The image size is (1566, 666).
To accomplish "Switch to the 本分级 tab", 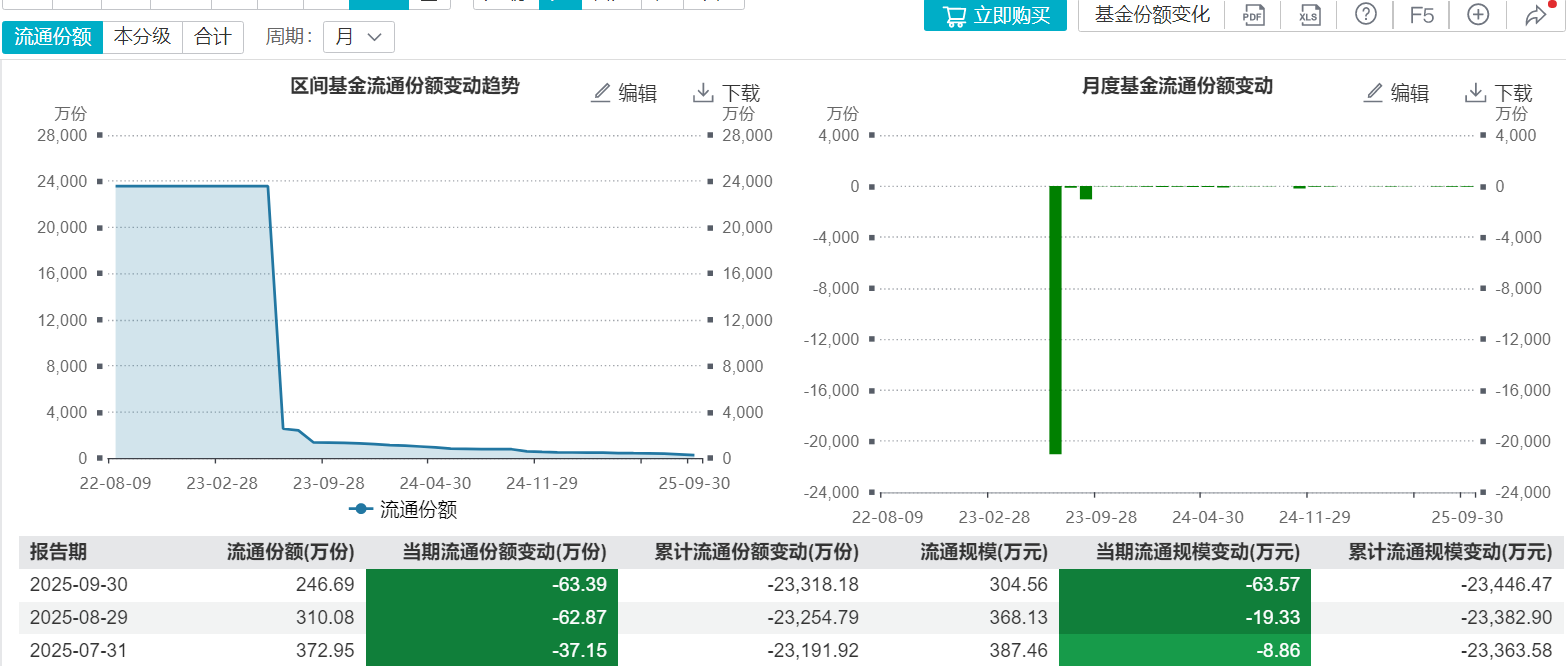I will pos(142,37).
